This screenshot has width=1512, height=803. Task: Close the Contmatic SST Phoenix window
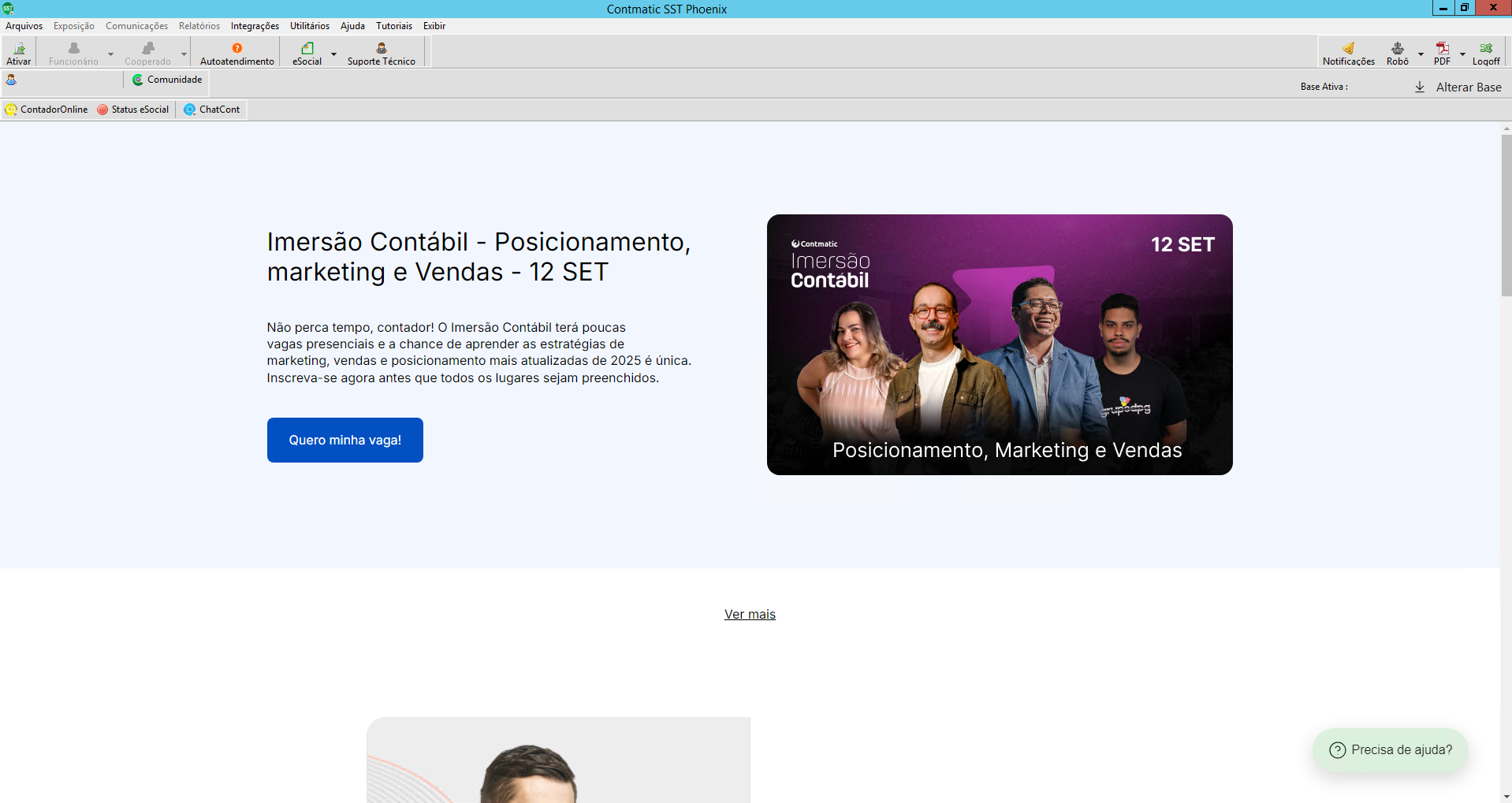[x=1493, y=8]
